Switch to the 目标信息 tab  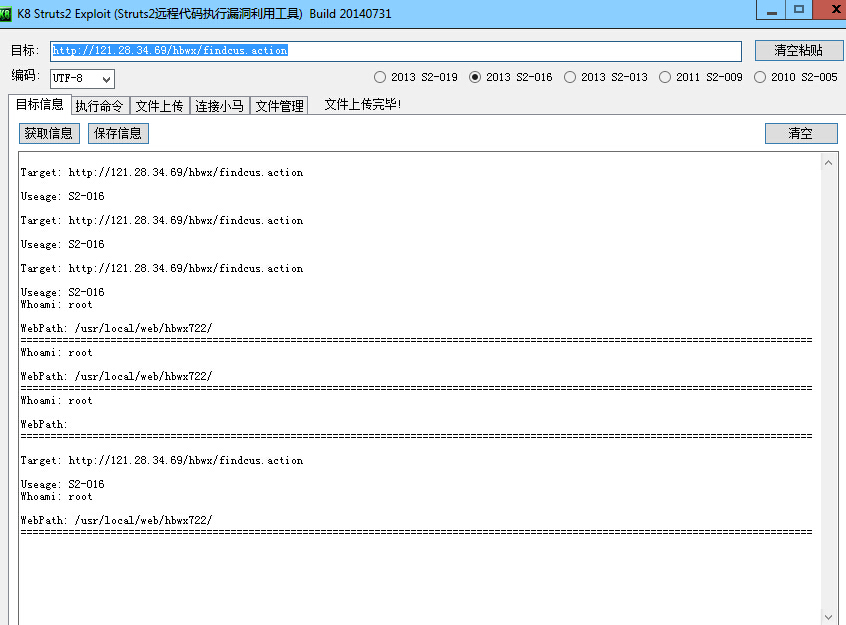coord(39,104)
